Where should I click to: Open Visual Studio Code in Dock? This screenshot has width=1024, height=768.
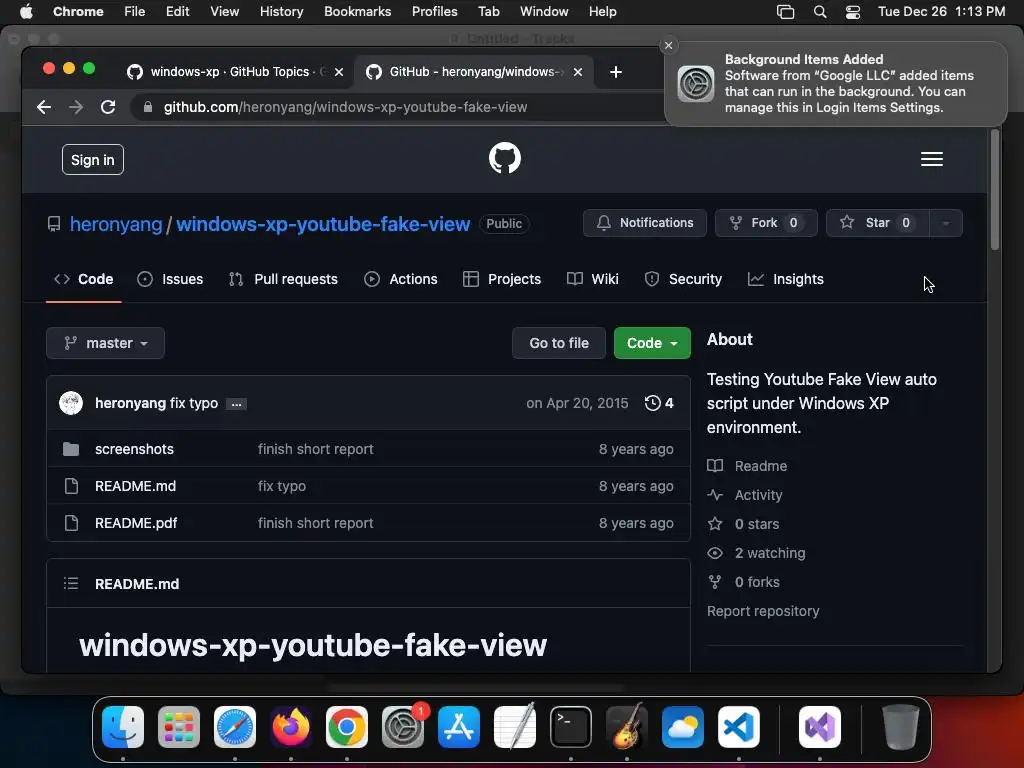pyautogui.click(x=739, y=727)
